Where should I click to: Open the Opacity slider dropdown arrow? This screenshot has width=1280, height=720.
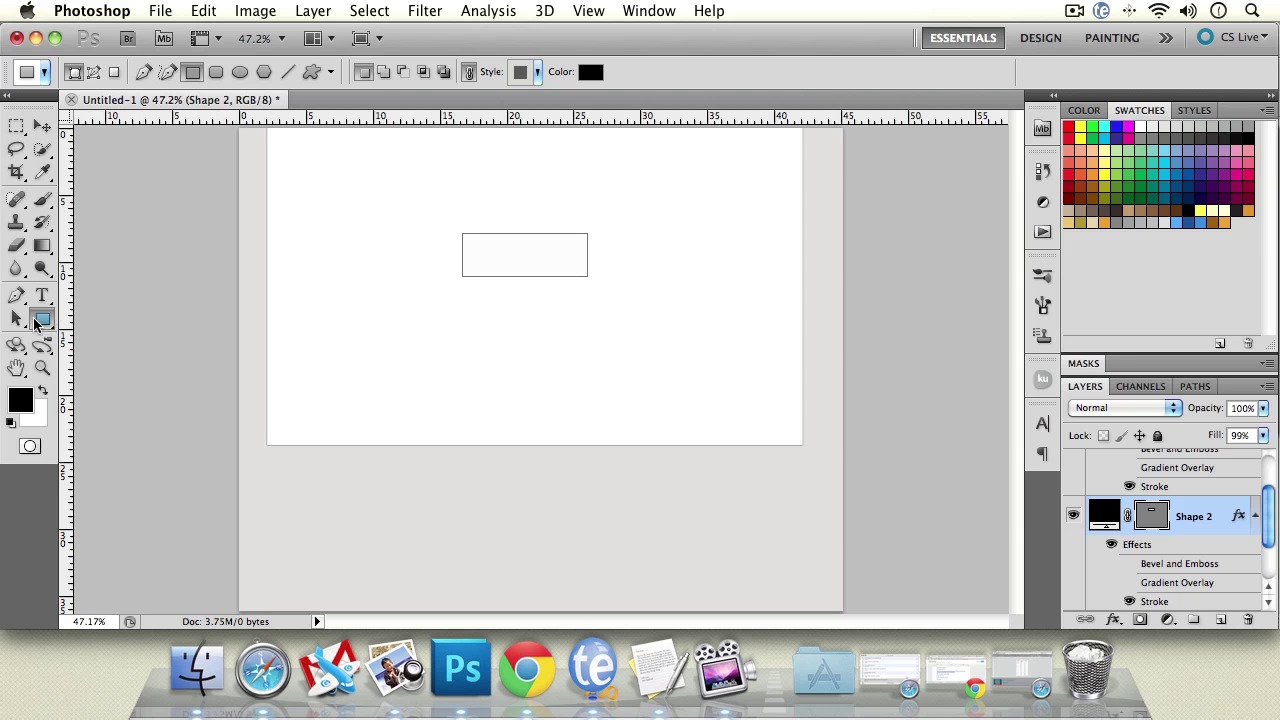pos(1263,408)
